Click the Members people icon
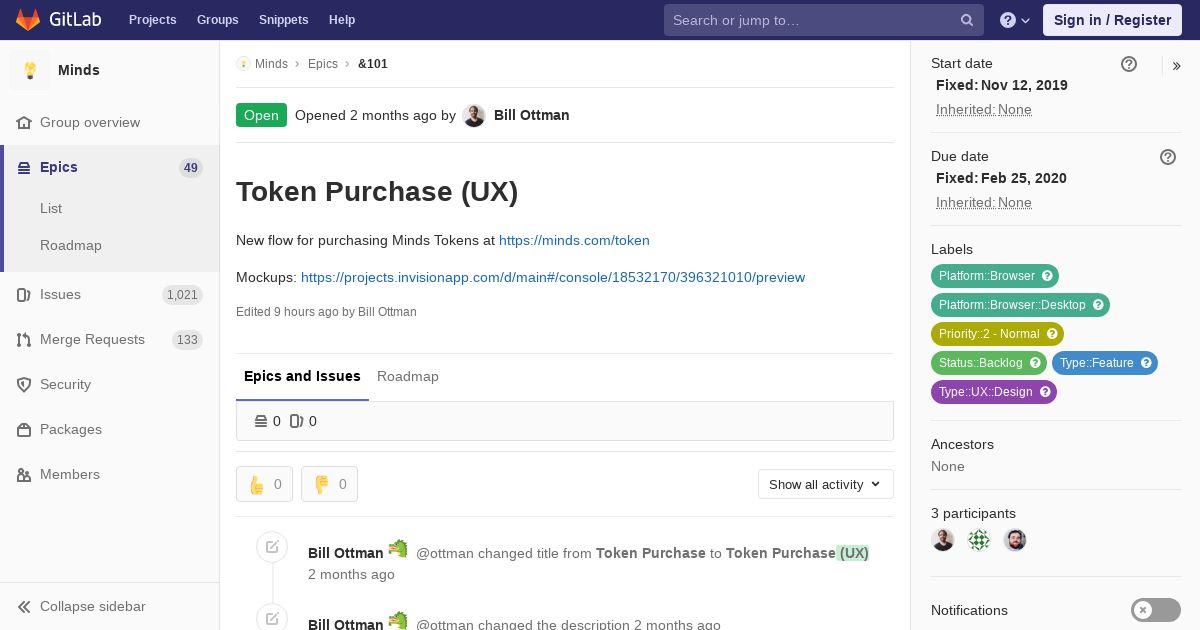Viewport: 1200px width, 630px height. point(24,475)
